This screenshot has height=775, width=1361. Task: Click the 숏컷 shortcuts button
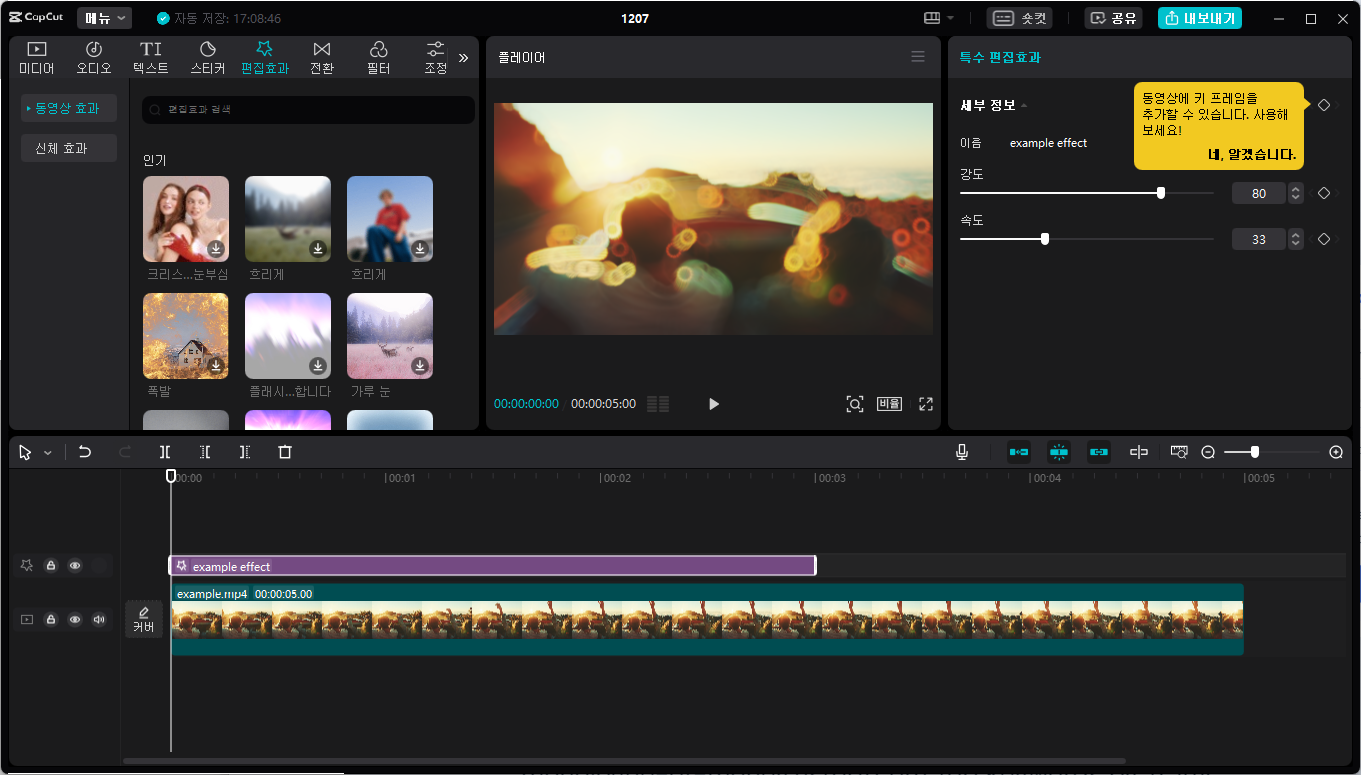coord(1019,18)
